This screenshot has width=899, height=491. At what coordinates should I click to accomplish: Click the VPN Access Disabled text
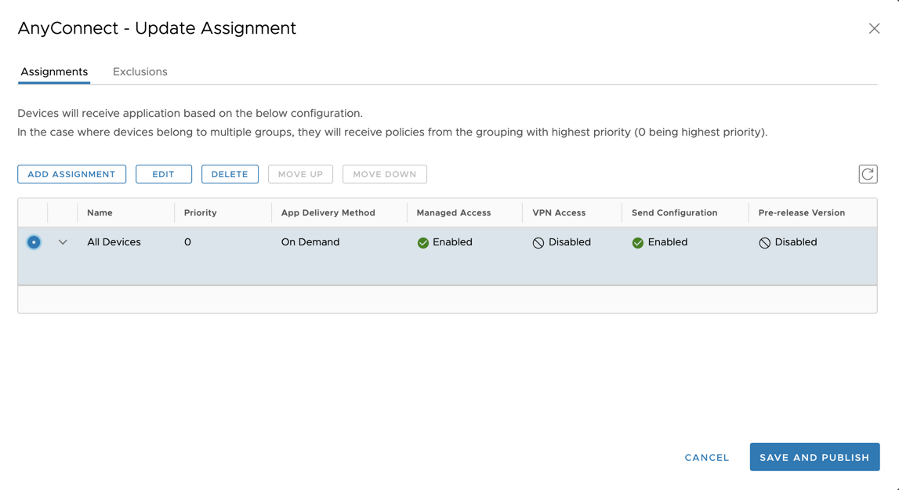[569, 242]
